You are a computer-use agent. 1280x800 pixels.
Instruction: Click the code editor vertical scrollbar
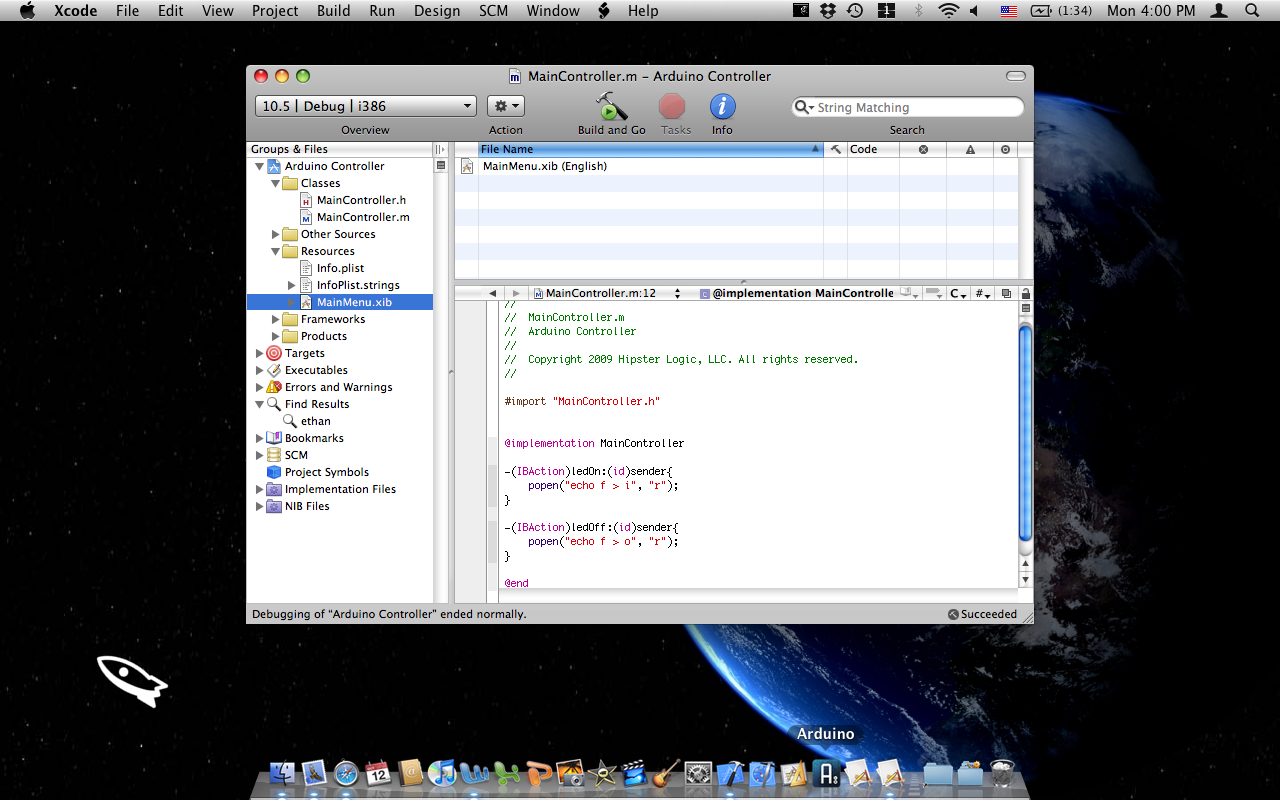tap(1025, 430)
